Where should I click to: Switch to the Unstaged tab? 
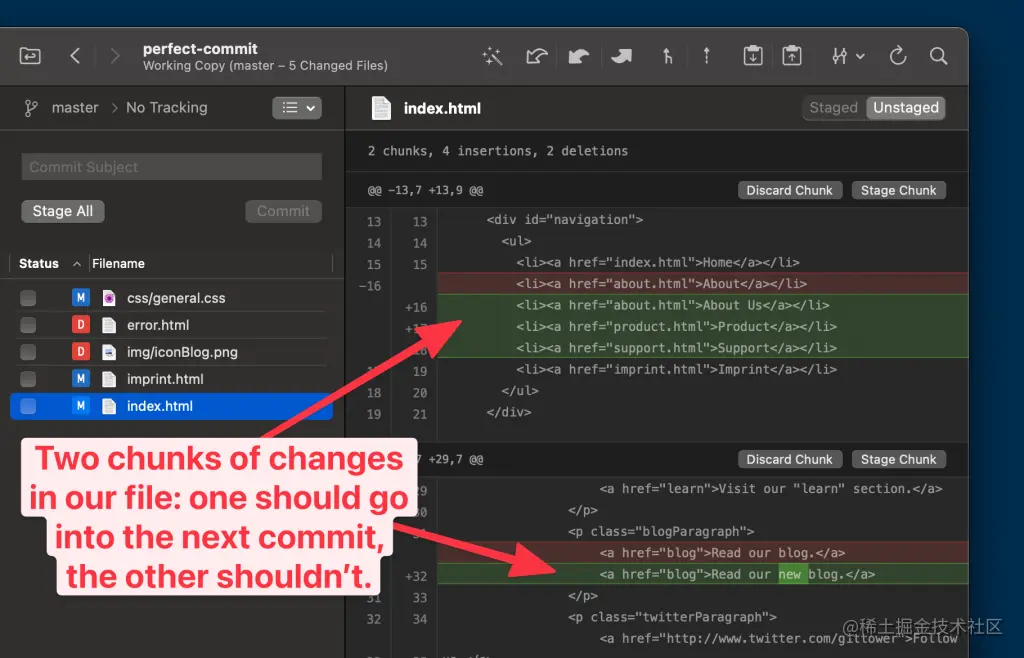coord(906,108)
